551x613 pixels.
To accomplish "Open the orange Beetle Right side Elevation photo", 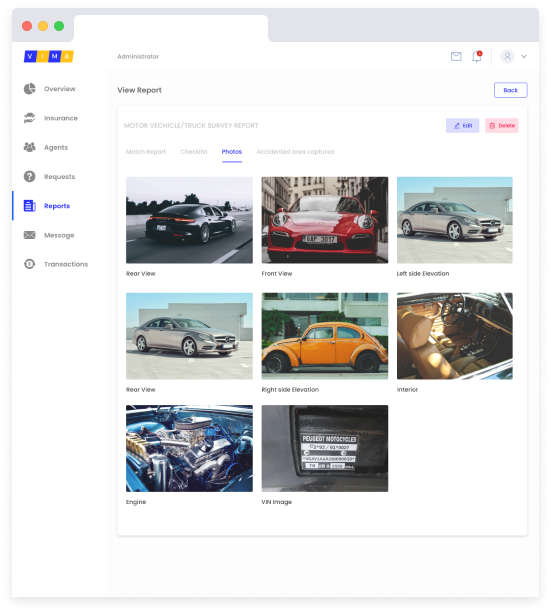I will pyautogui.click(x=325, y=336).
